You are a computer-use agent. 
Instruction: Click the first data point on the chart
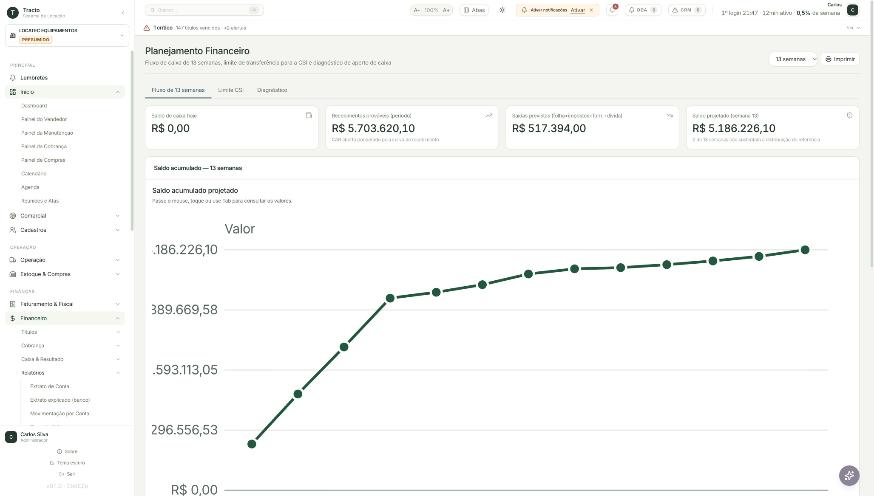coord(251,444)
